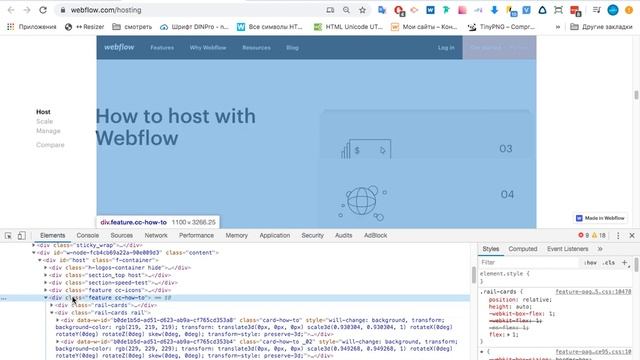Collapse the f-container host div
This screenshot has height=360, width=640.
click(x=40, y=260)
